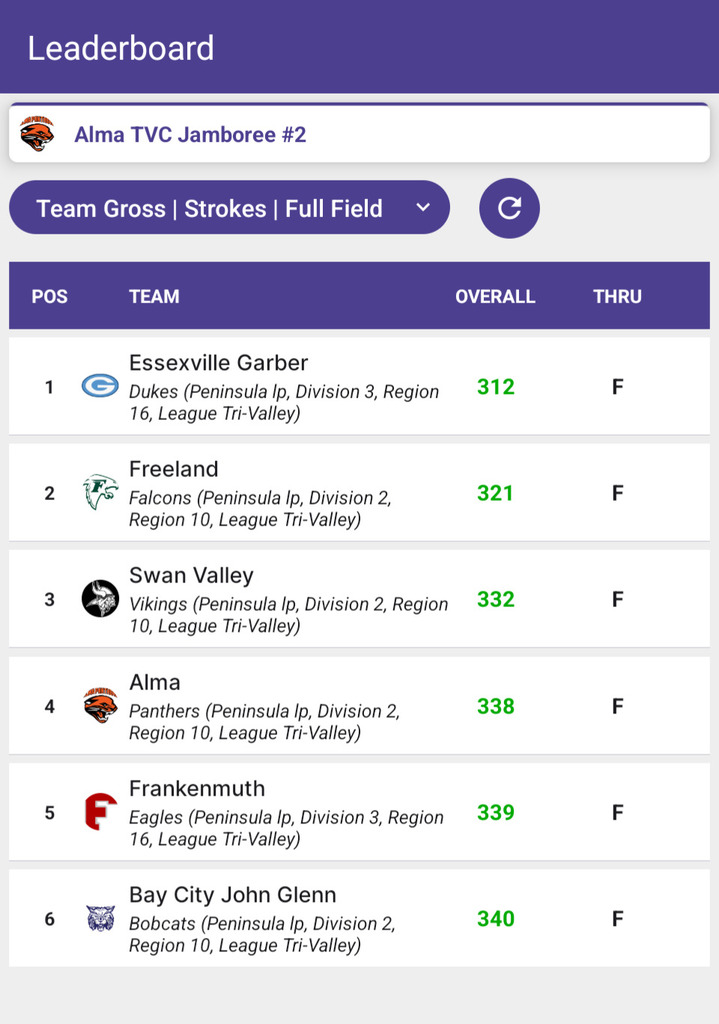Click the dropdown chevron arrow

[423, 207]
